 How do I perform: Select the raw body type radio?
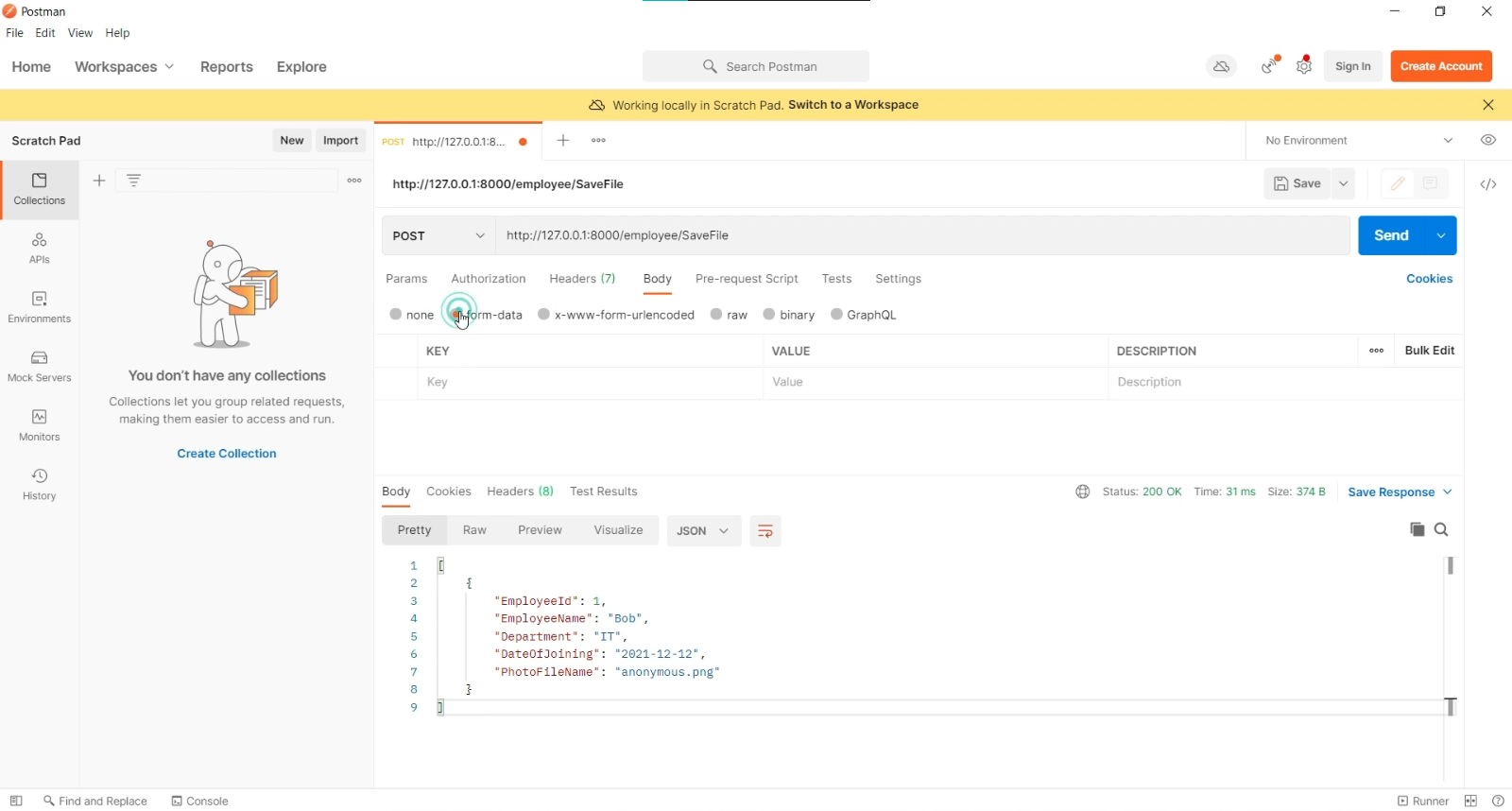pyautogui.click(x=717, y=315)
